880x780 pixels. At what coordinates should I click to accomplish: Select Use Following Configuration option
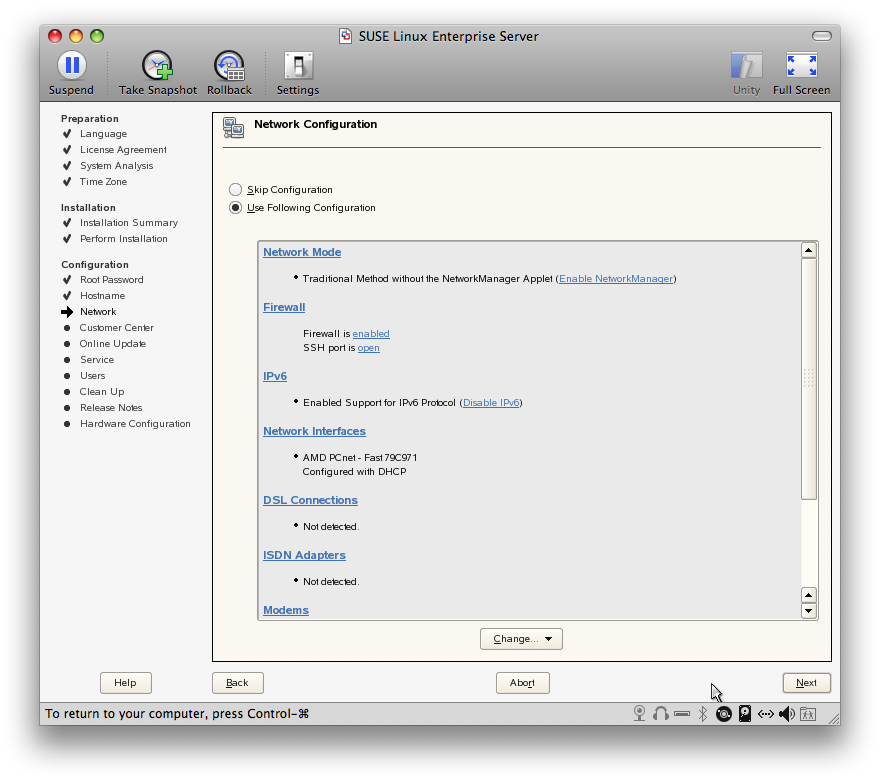tap(236, 208)
